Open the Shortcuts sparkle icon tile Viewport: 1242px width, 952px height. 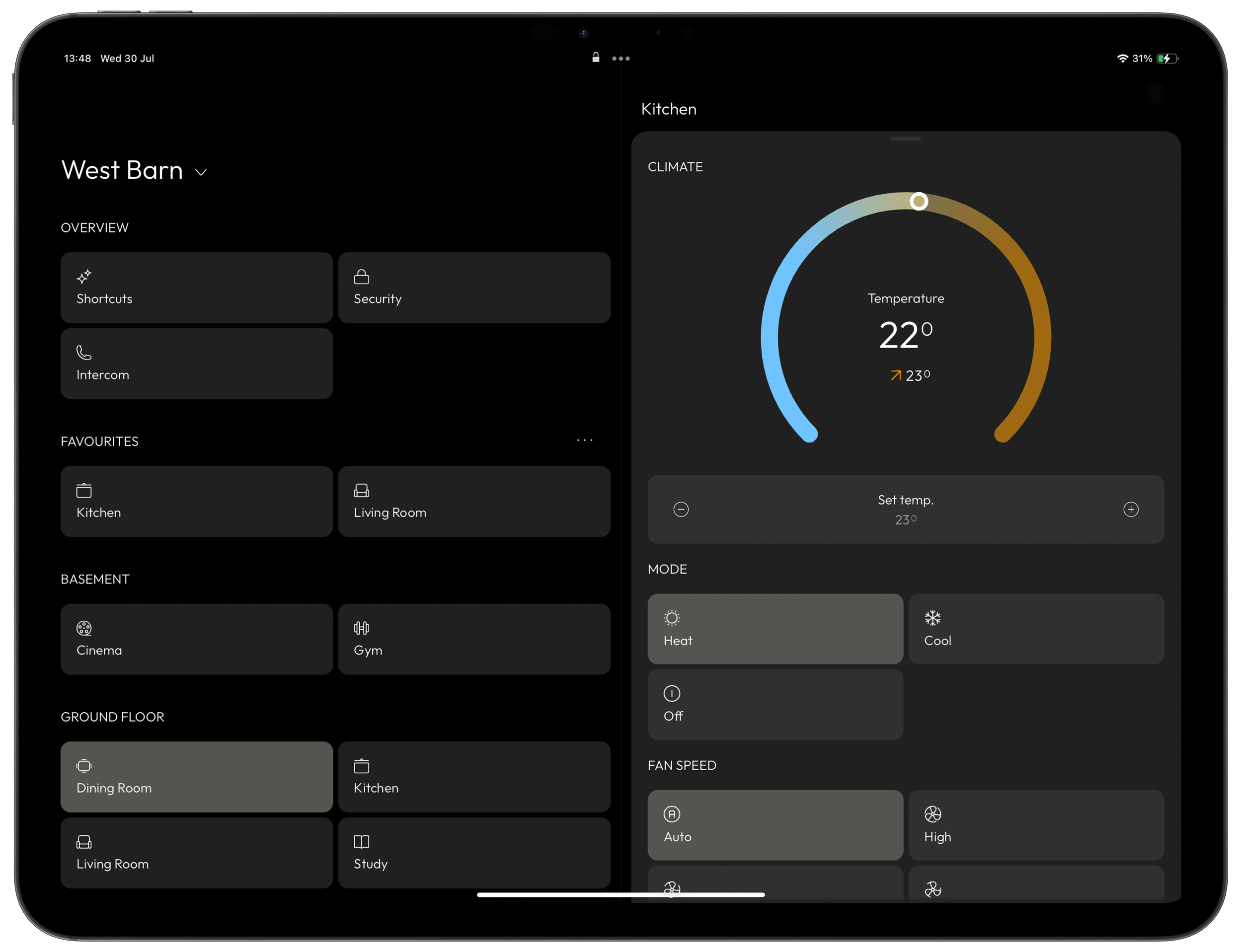pyautogui.click(x=84, y=277)
